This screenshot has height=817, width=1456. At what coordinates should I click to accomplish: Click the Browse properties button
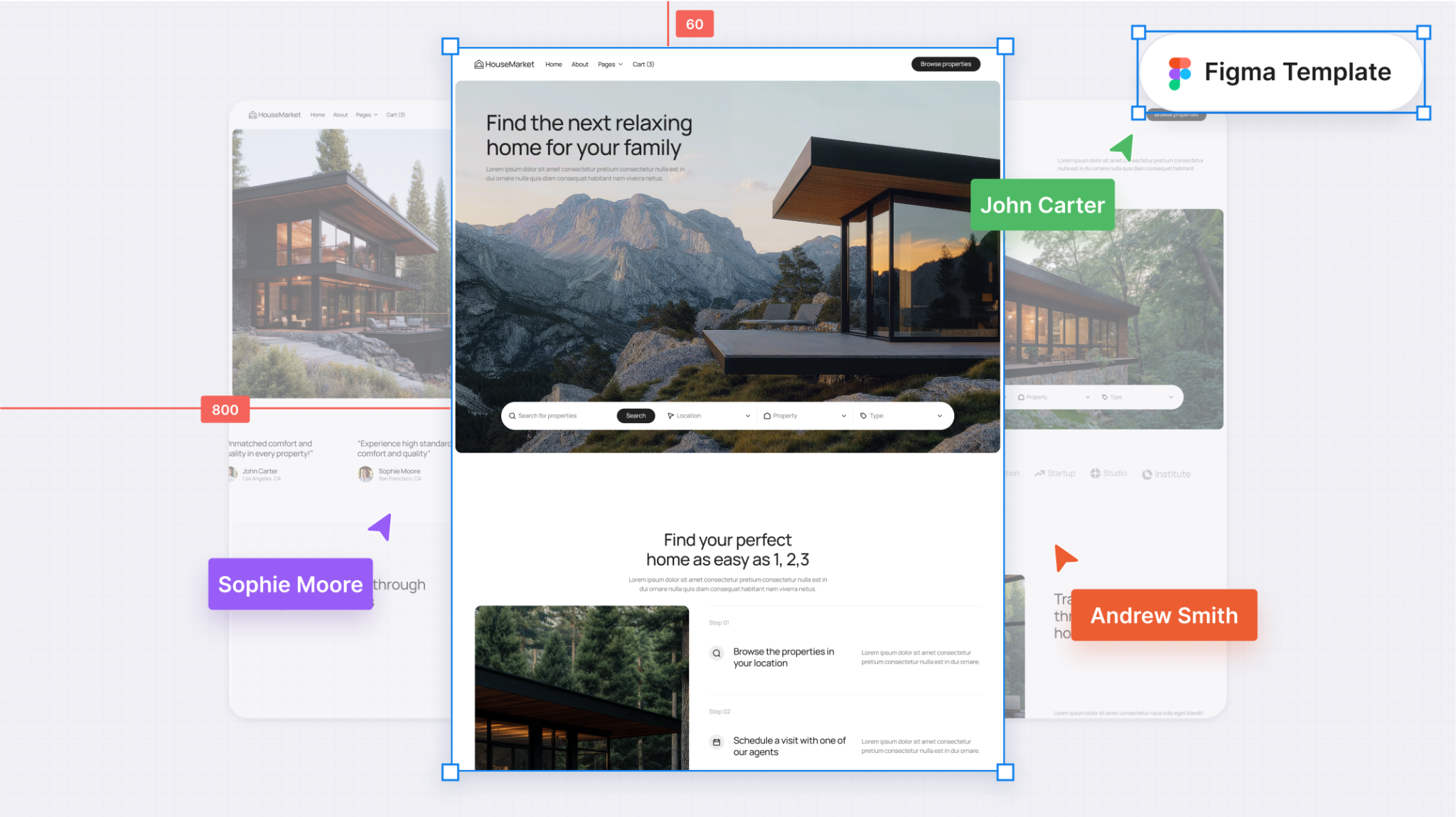(946, 64)
